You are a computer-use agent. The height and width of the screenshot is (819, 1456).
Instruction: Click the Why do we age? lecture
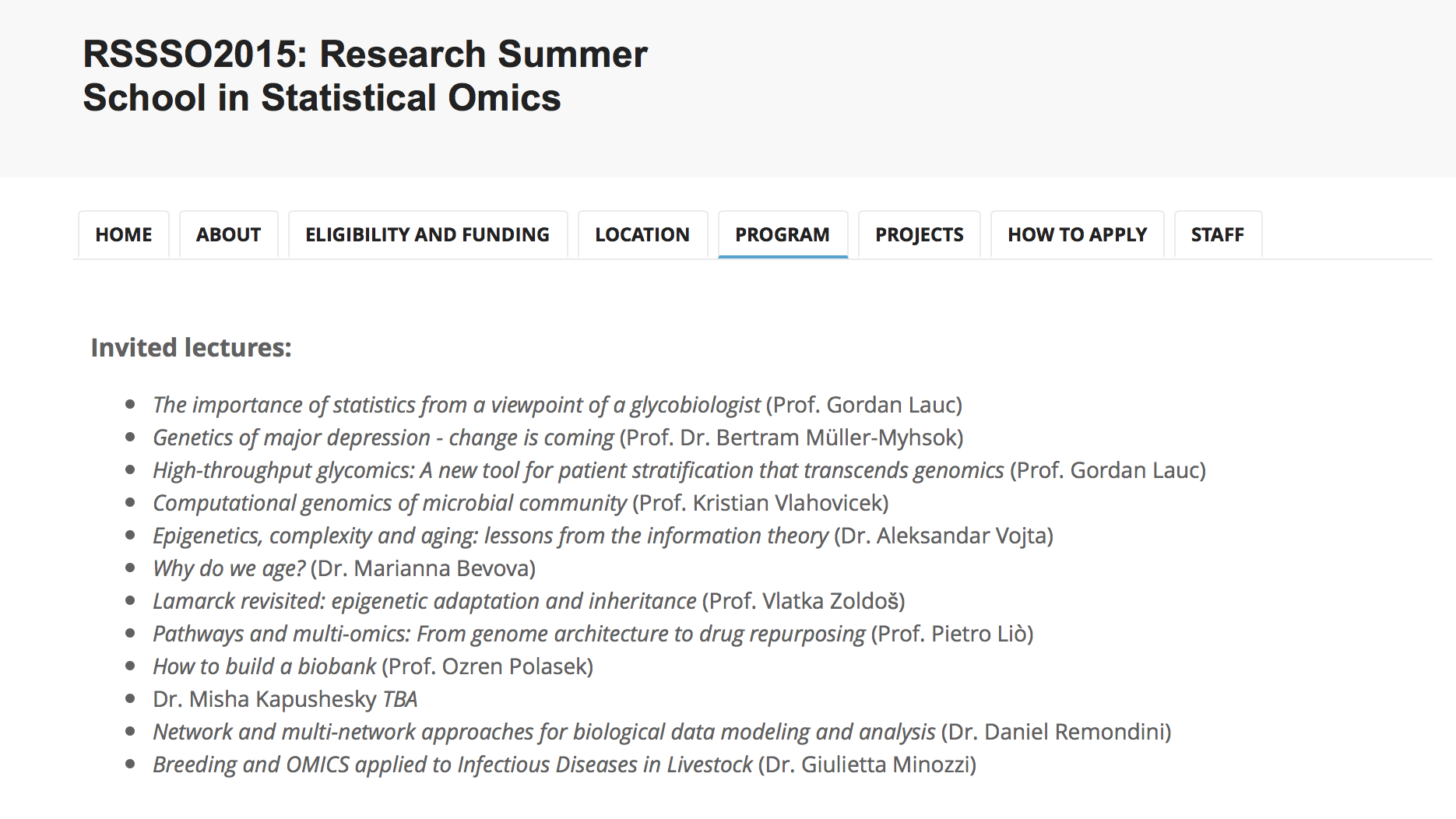click(x=229, y=568)
